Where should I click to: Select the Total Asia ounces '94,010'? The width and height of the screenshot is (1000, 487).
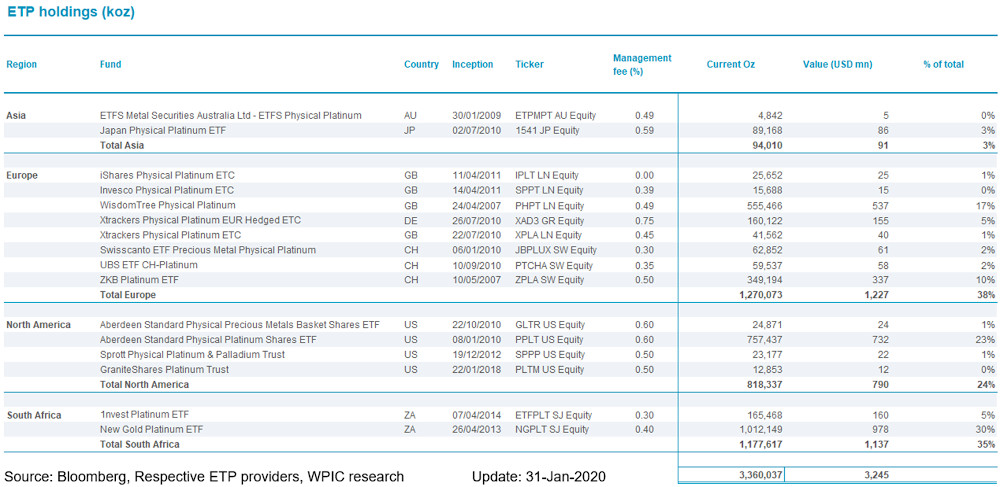tap(768, 145)
